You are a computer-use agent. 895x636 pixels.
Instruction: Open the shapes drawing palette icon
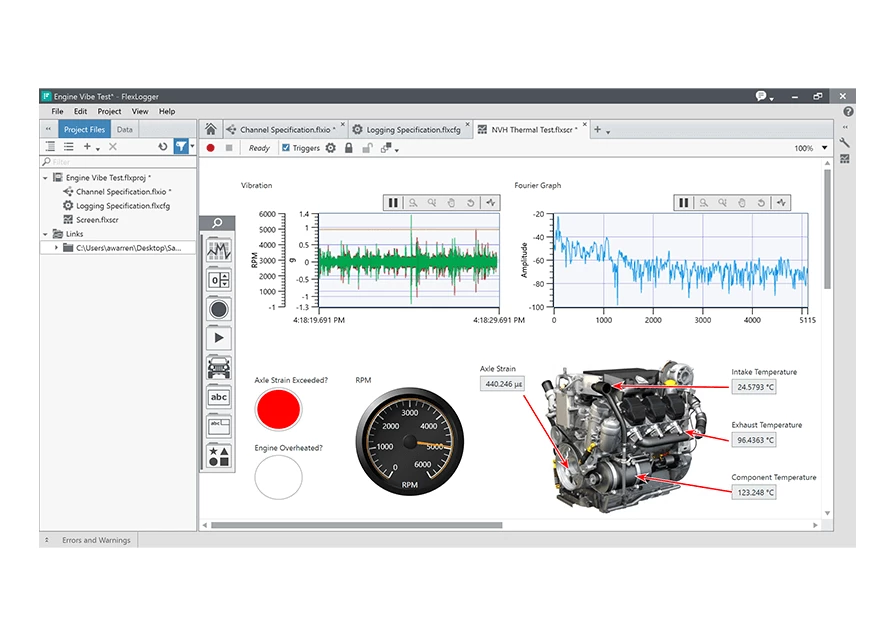point(218,456)
